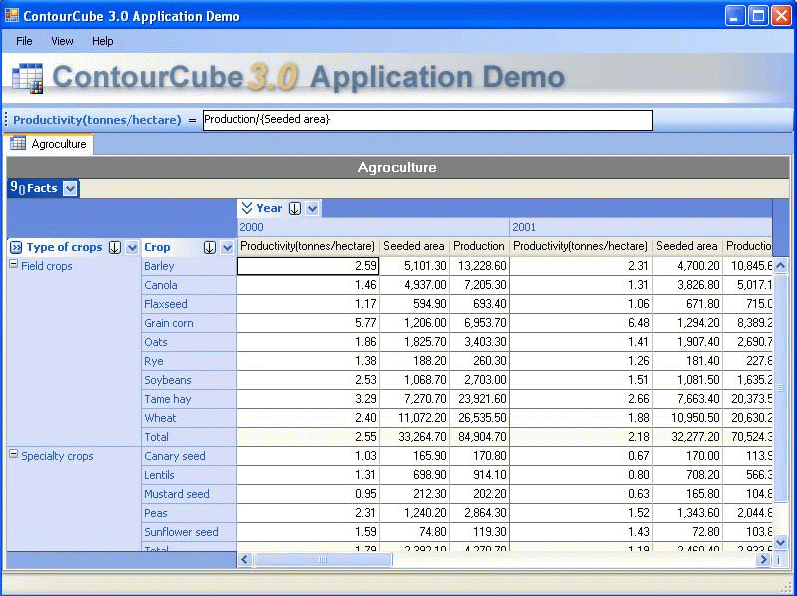Click the vertical scrollbar down arrow

tap(780, 542)
